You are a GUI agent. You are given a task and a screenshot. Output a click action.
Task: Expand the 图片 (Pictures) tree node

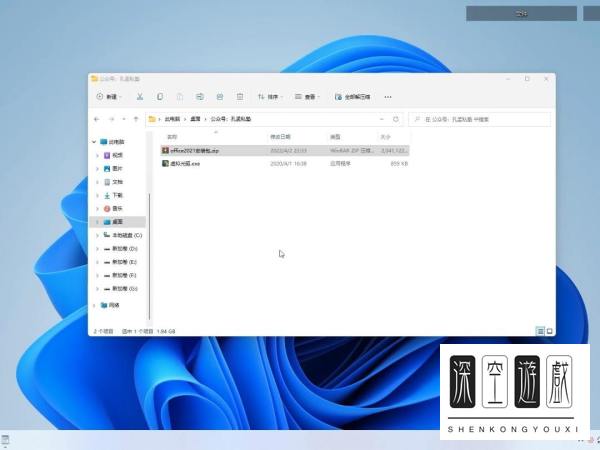click(x=97, y=169)
